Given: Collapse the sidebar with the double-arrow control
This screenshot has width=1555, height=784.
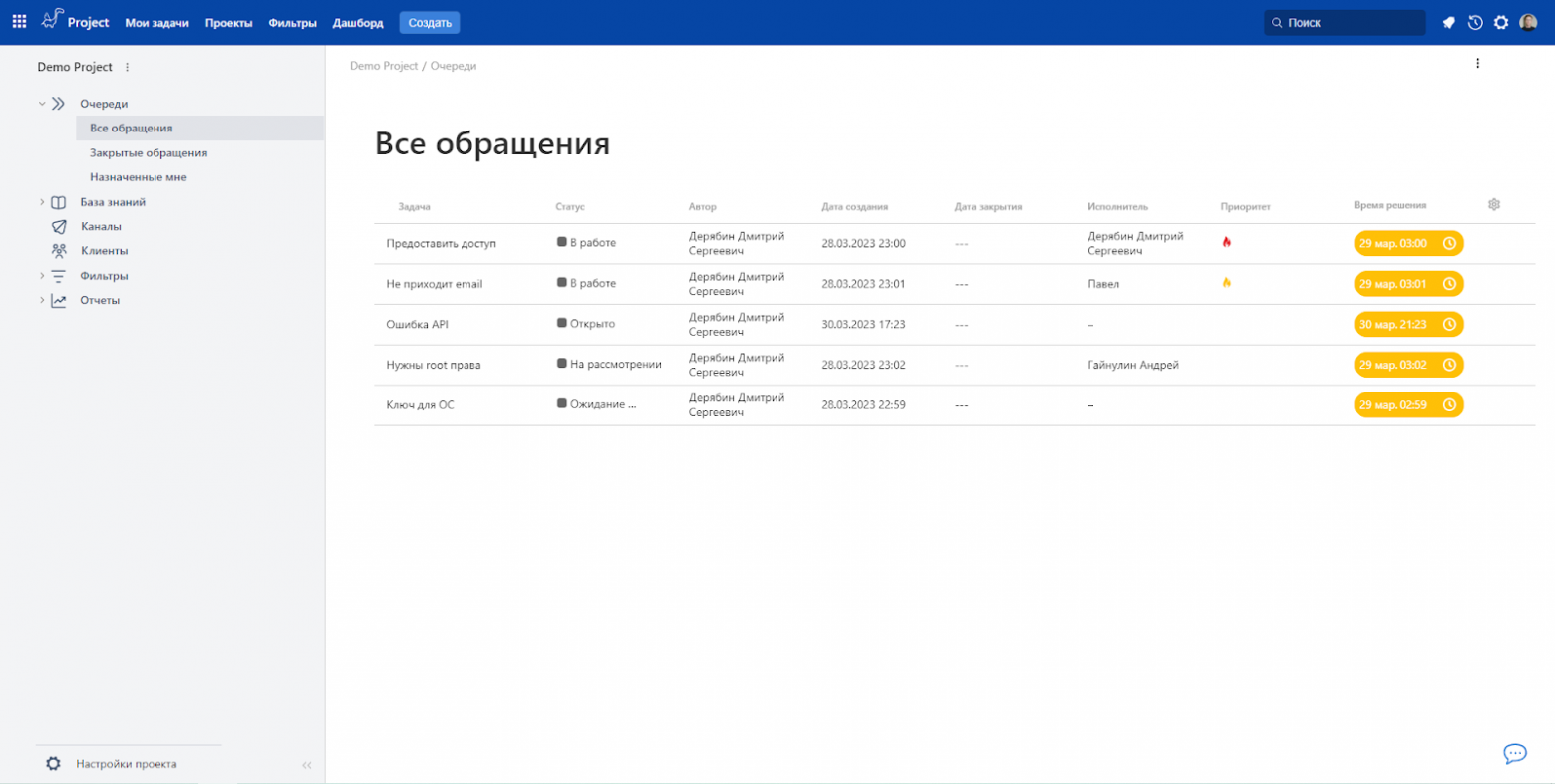Looking at the screenshot, I should coord(307,764).
